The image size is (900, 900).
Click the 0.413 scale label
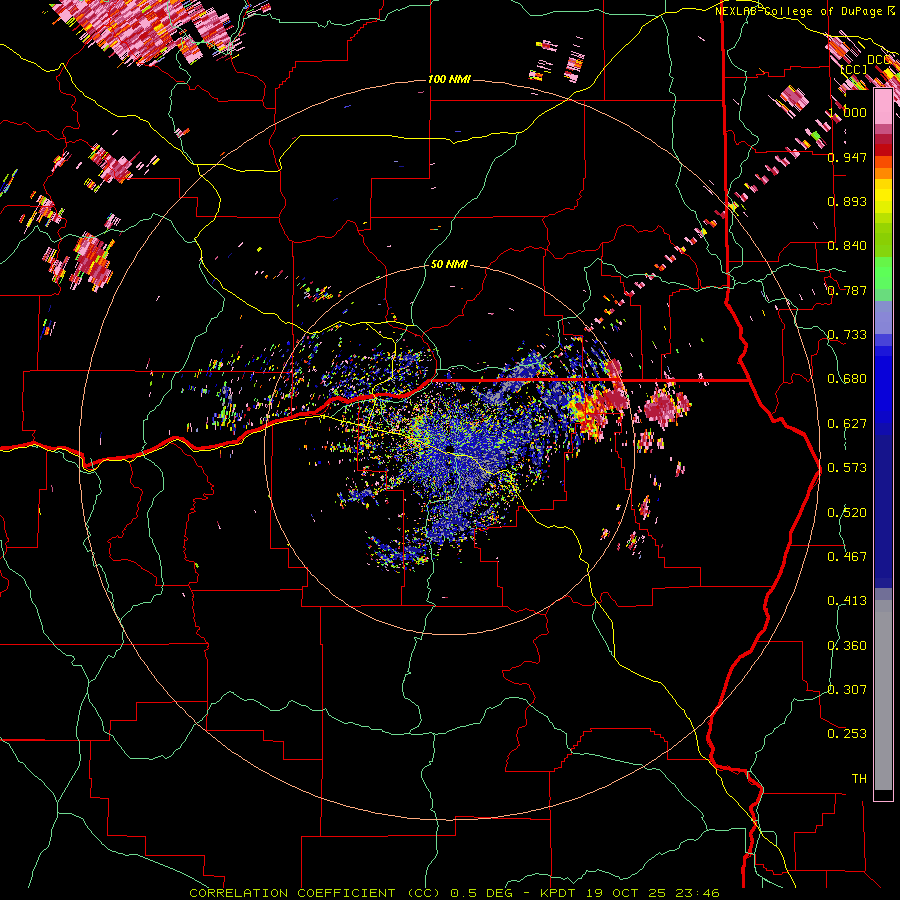click(x=847, y=601)
